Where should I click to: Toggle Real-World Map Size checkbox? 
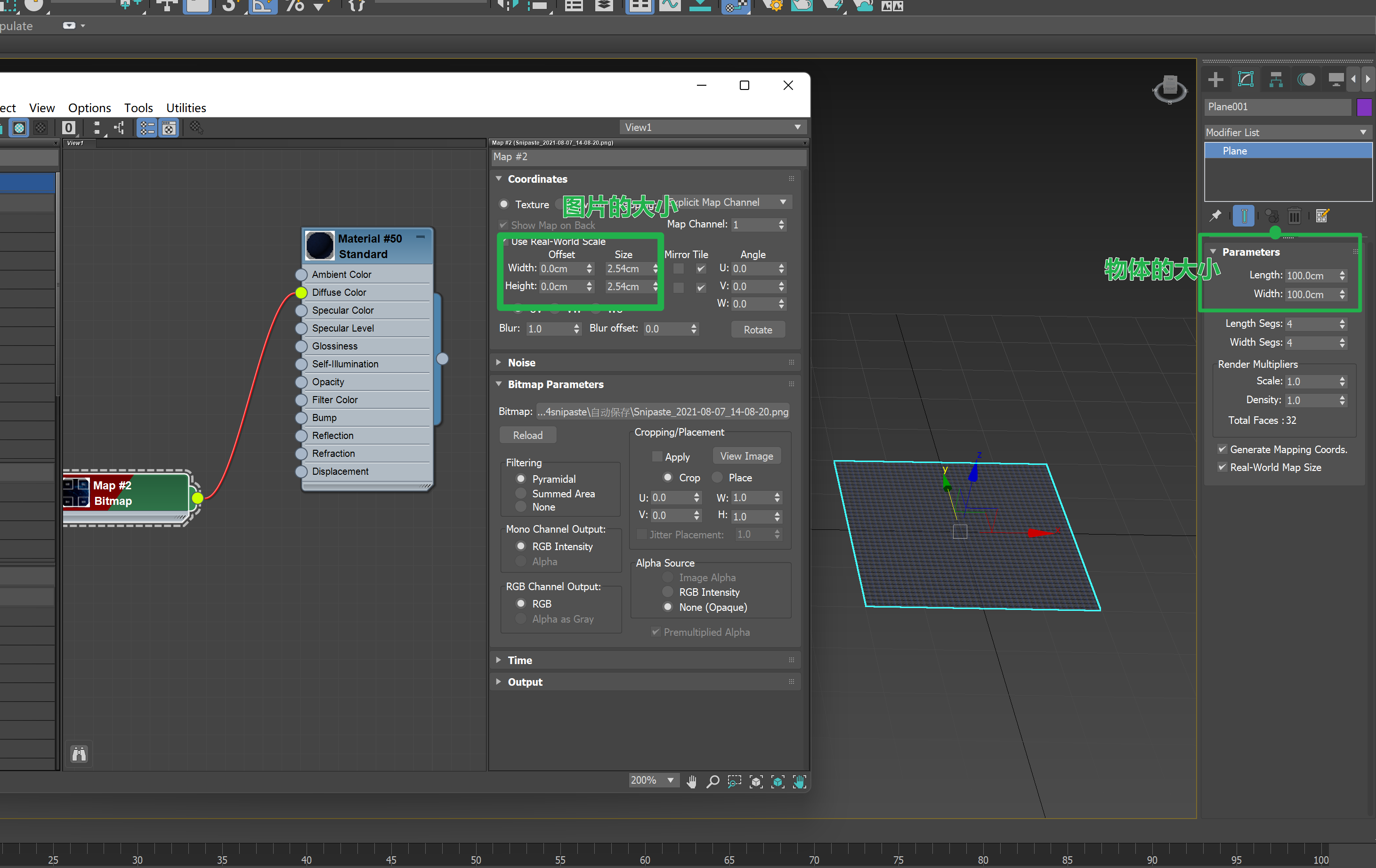coord(1222,467)
